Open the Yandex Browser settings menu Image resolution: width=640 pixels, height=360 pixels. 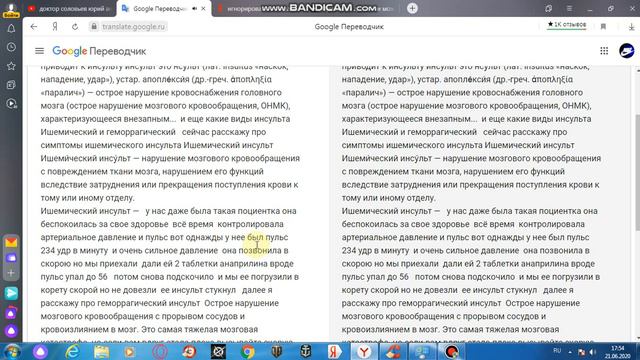click(569, 8)
